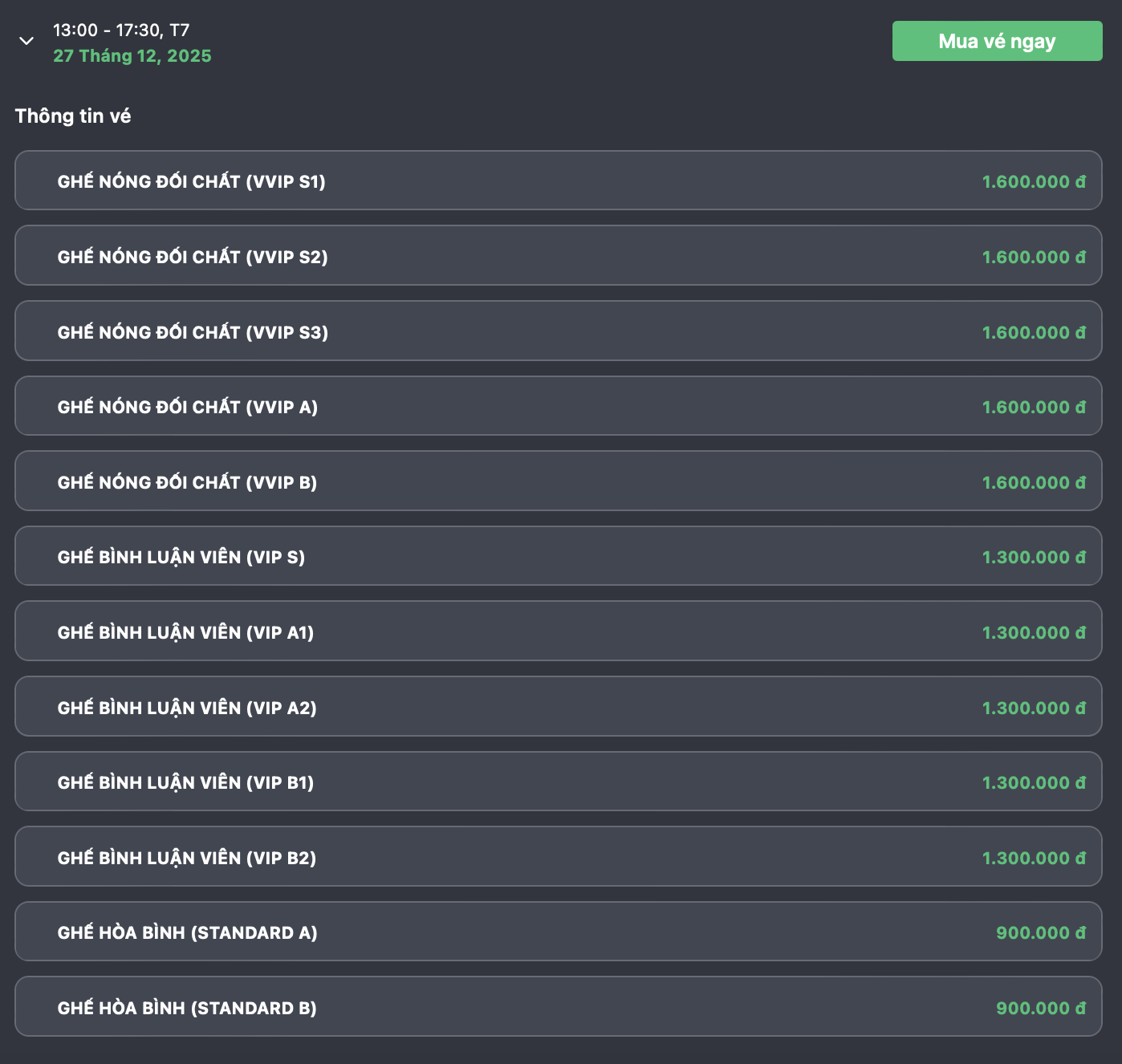
Task: Click the Thông tin vé heading
Action: point(72,115)
